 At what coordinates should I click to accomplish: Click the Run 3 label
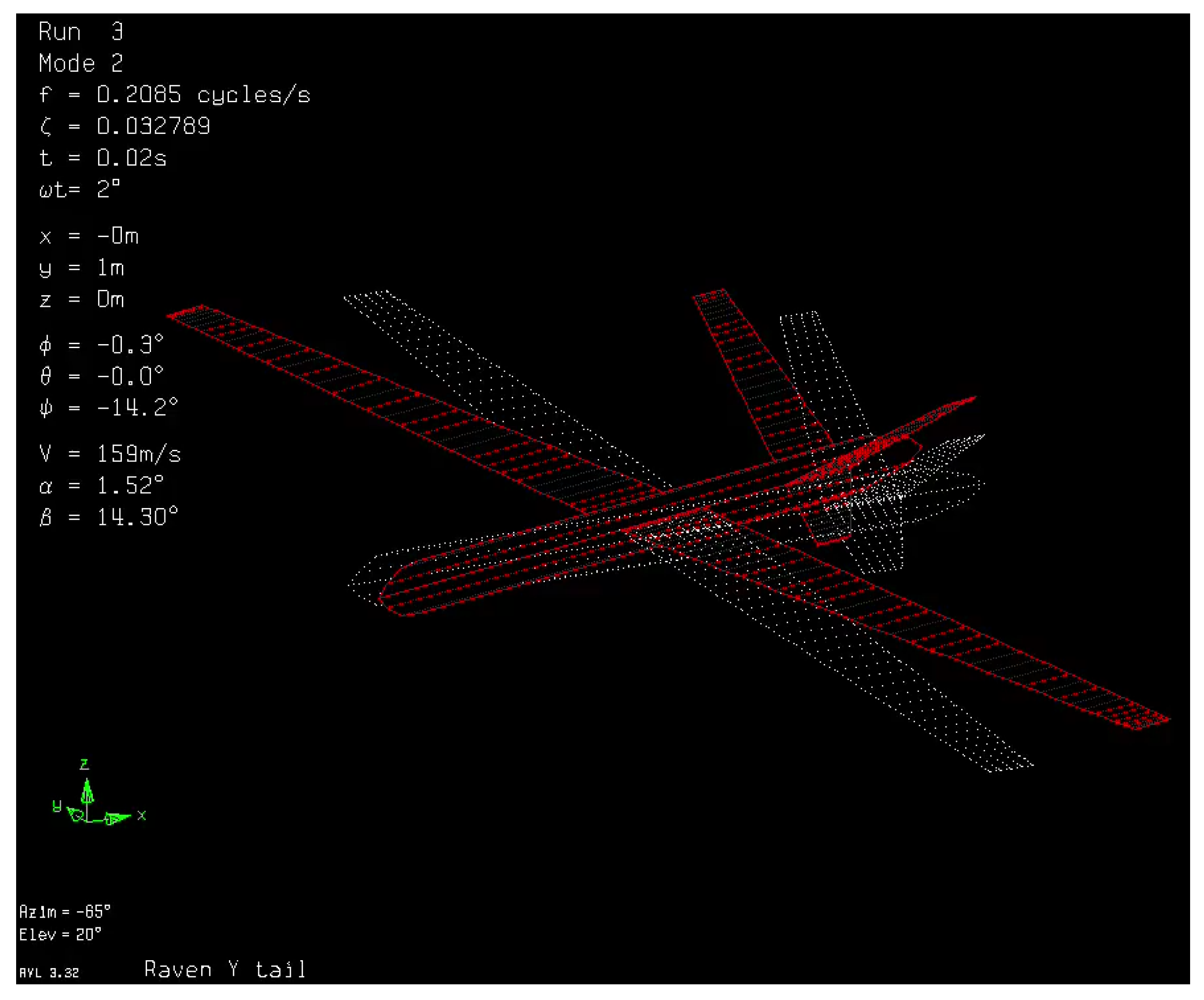[x=81, y=31]
